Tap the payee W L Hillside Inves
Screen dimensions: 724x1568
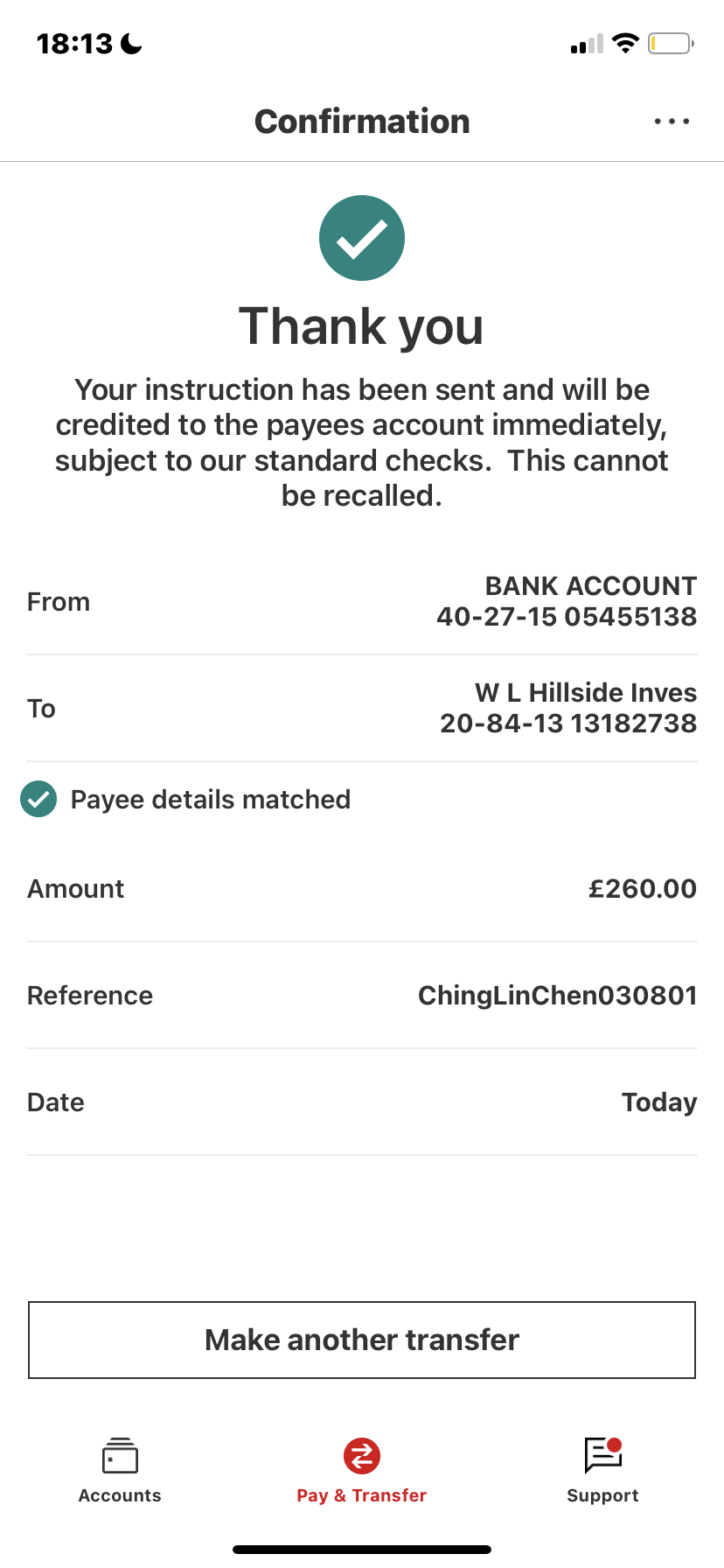(586, 693)
